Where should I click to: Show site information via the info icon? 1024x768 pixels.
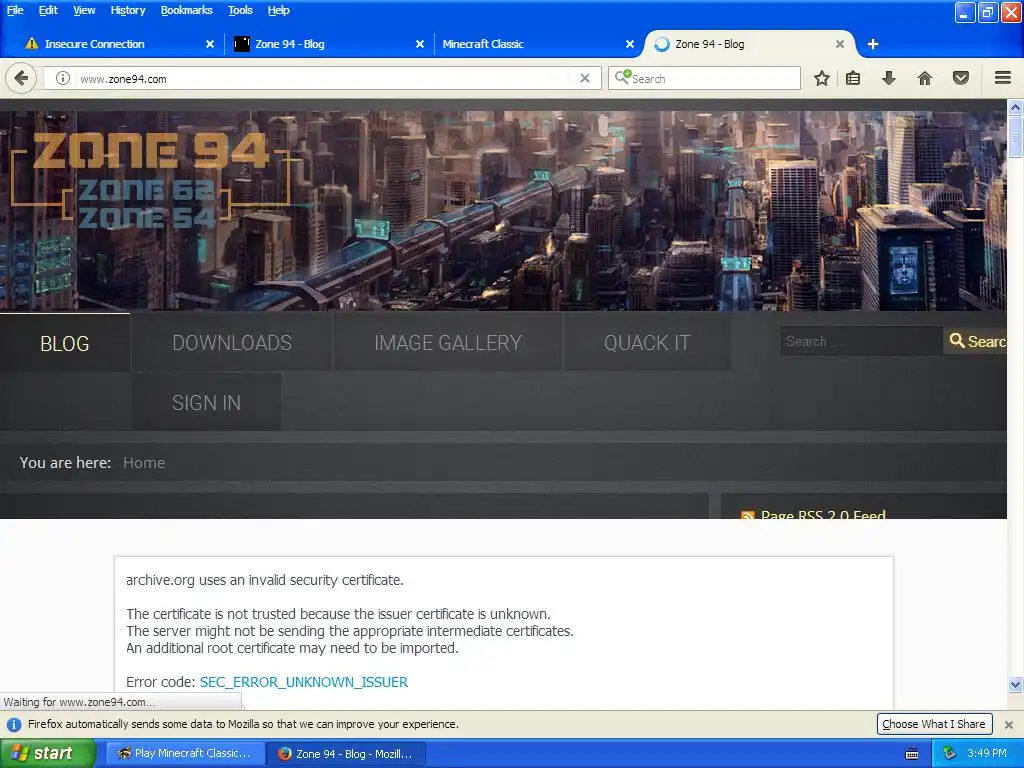[63, 78]
